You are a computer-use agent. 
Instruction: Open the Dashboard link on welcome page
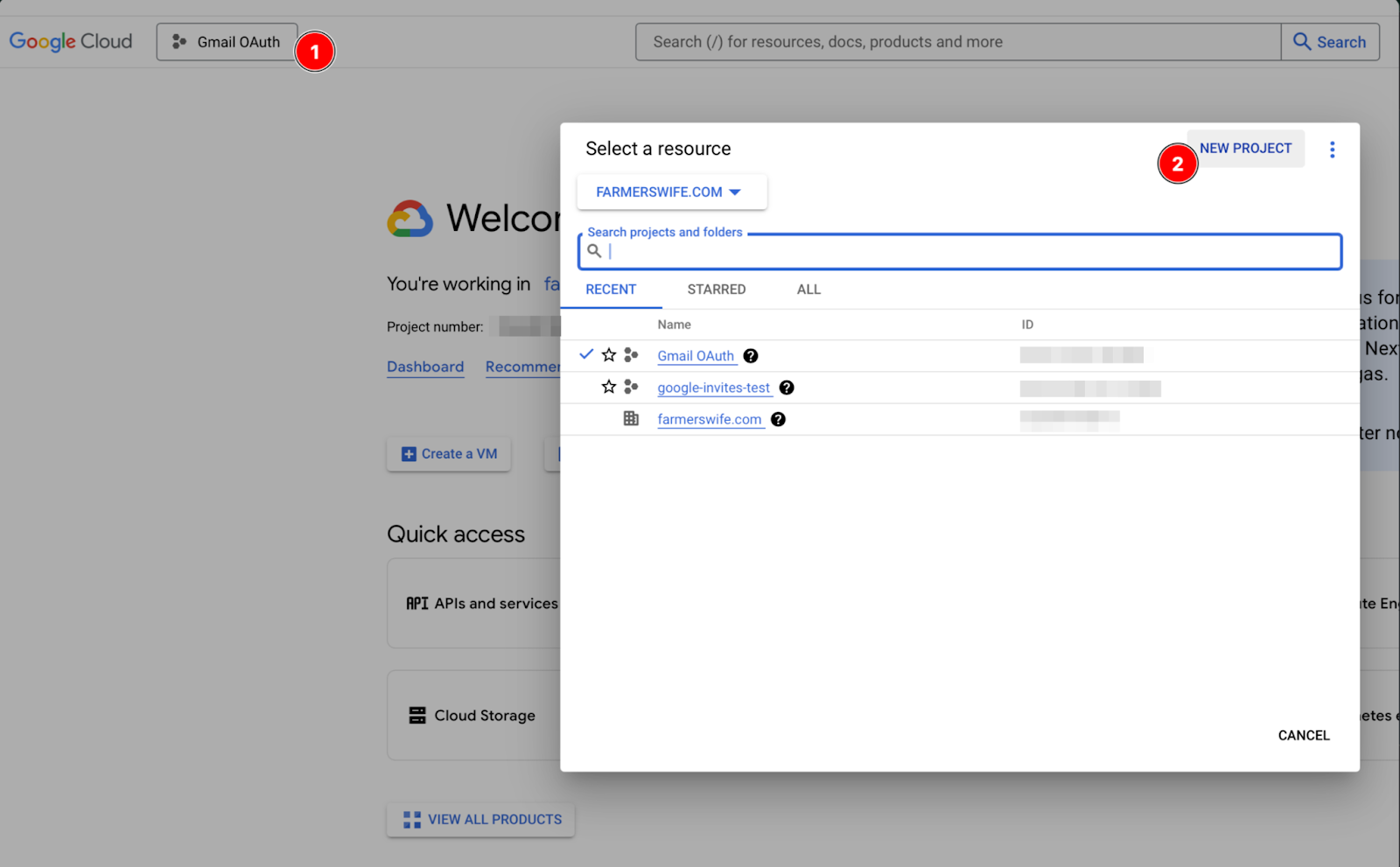425,367
